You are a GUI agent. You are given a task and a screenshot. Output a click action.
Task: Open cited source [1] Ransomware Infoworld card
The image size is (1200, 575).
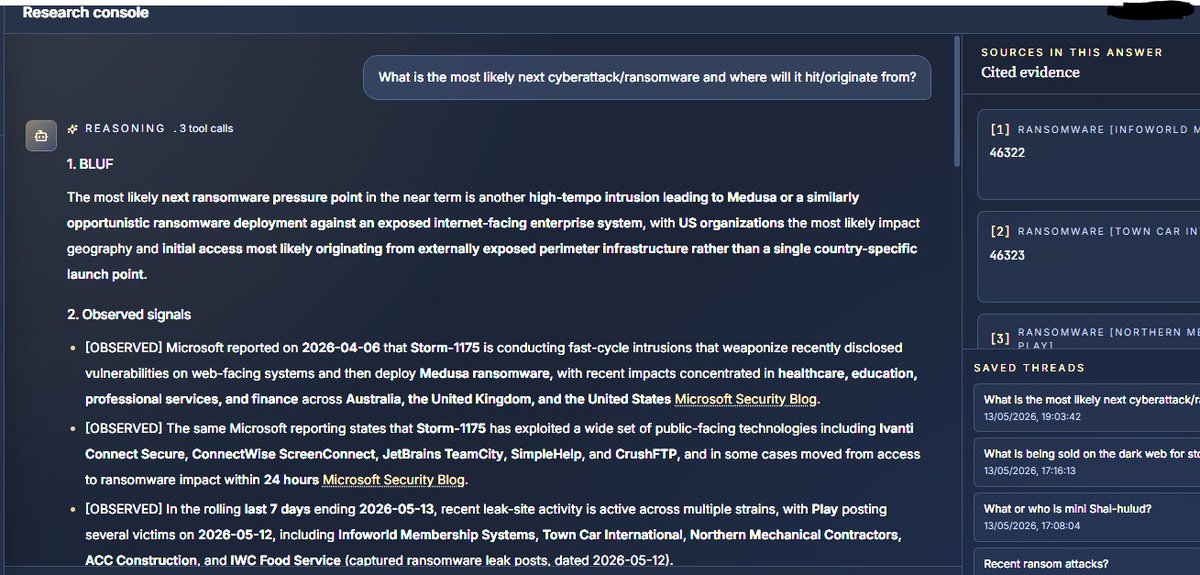click(x=1089, y=155)
